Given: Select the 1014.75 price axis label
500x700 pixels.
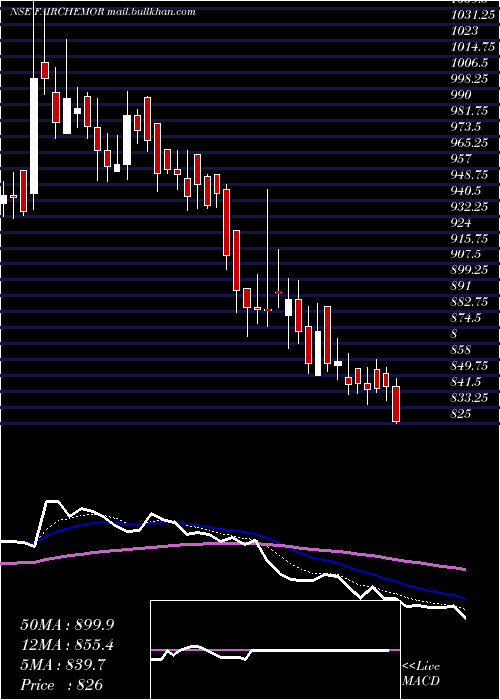Looking at the screenshot, I should tap(473, 47).
